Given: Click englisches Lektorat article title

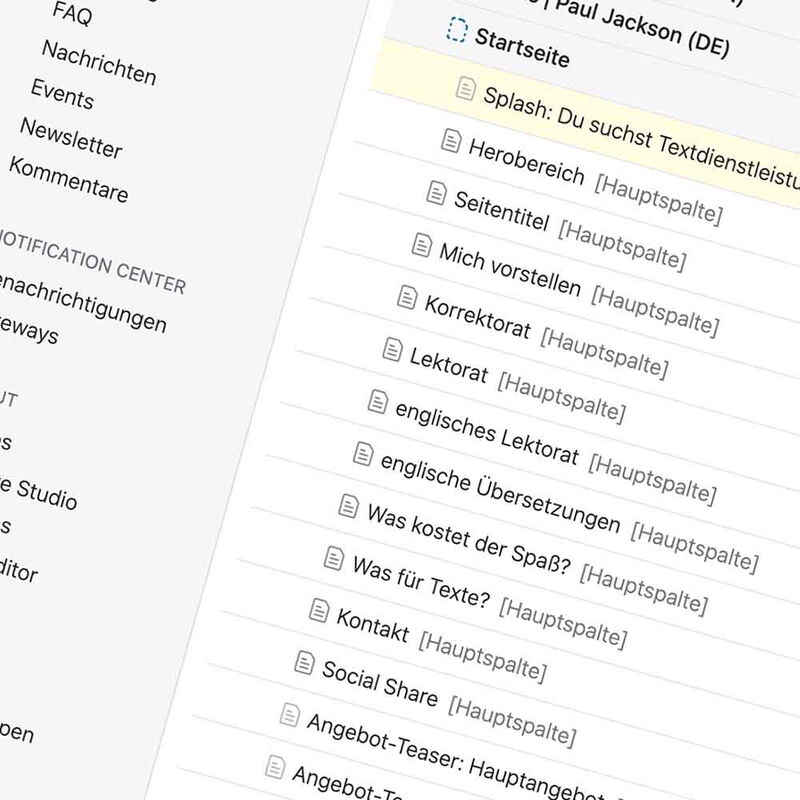Looking at the screenshot, I should pos(487,433).
